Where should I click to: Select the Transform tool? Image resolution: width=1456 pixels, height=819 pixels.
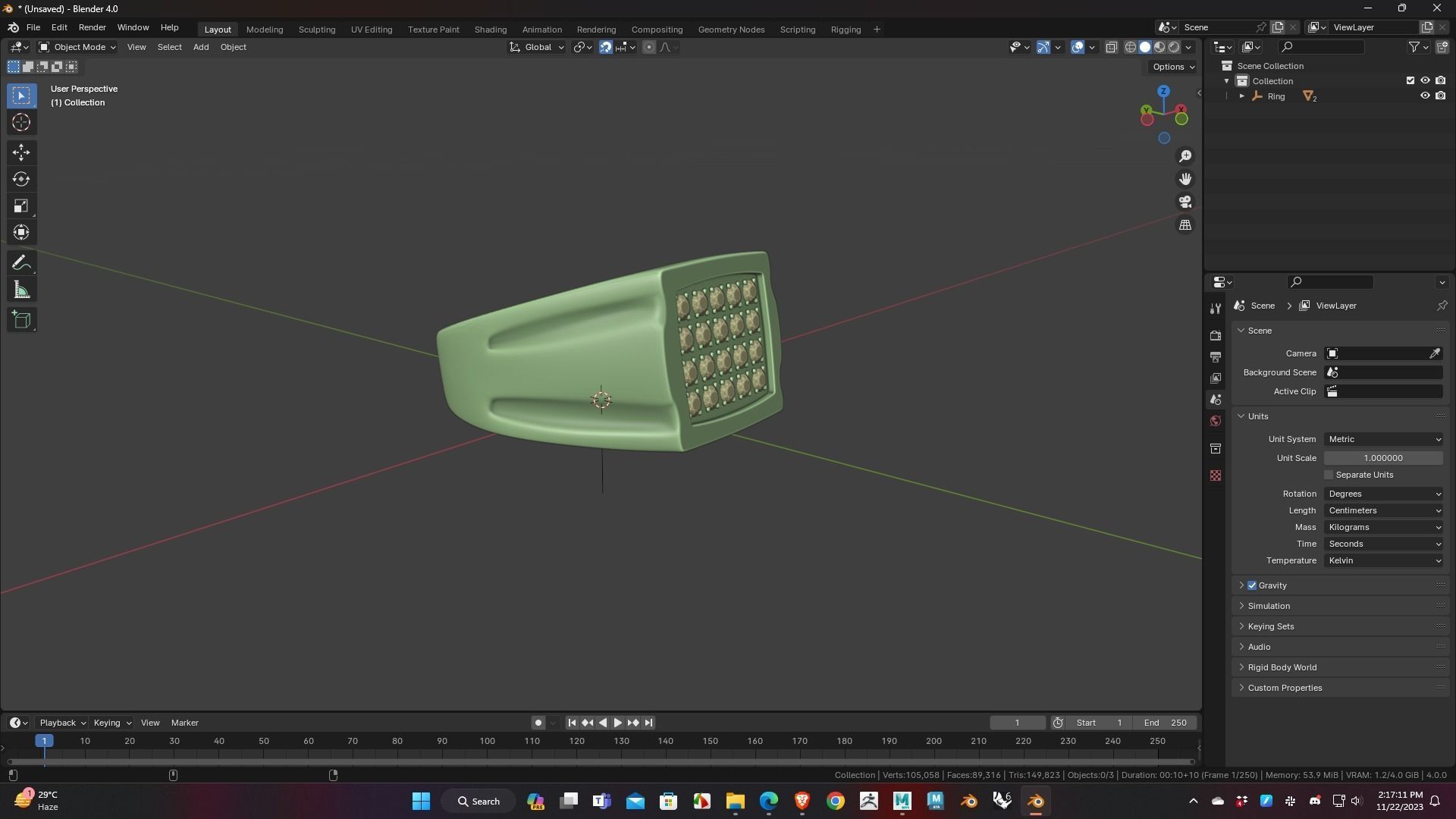tap(21, 232)
